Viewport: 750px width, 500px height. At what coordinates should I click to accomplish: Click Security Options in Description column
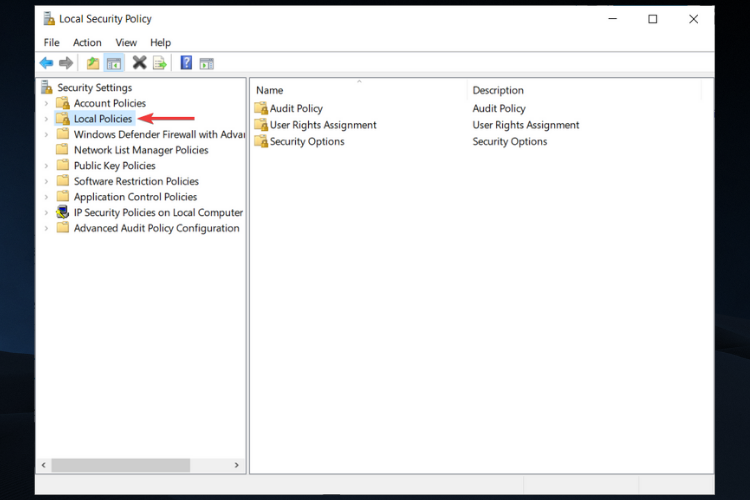click(510, 142)
